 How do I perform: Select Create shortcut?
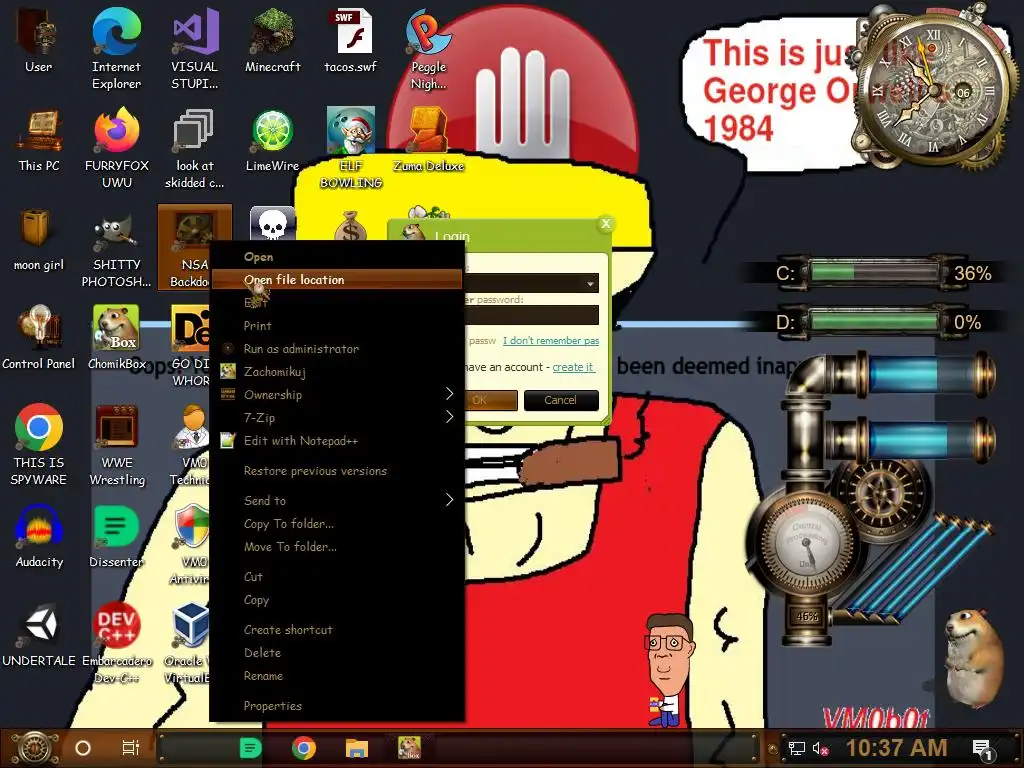click(x=337, y=629)
